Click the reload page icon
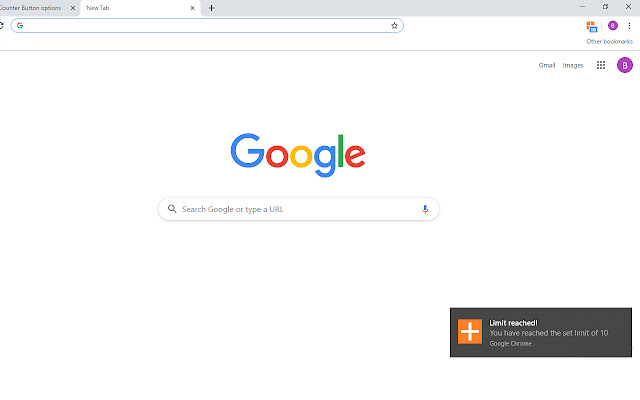 (x=1, y=26)
